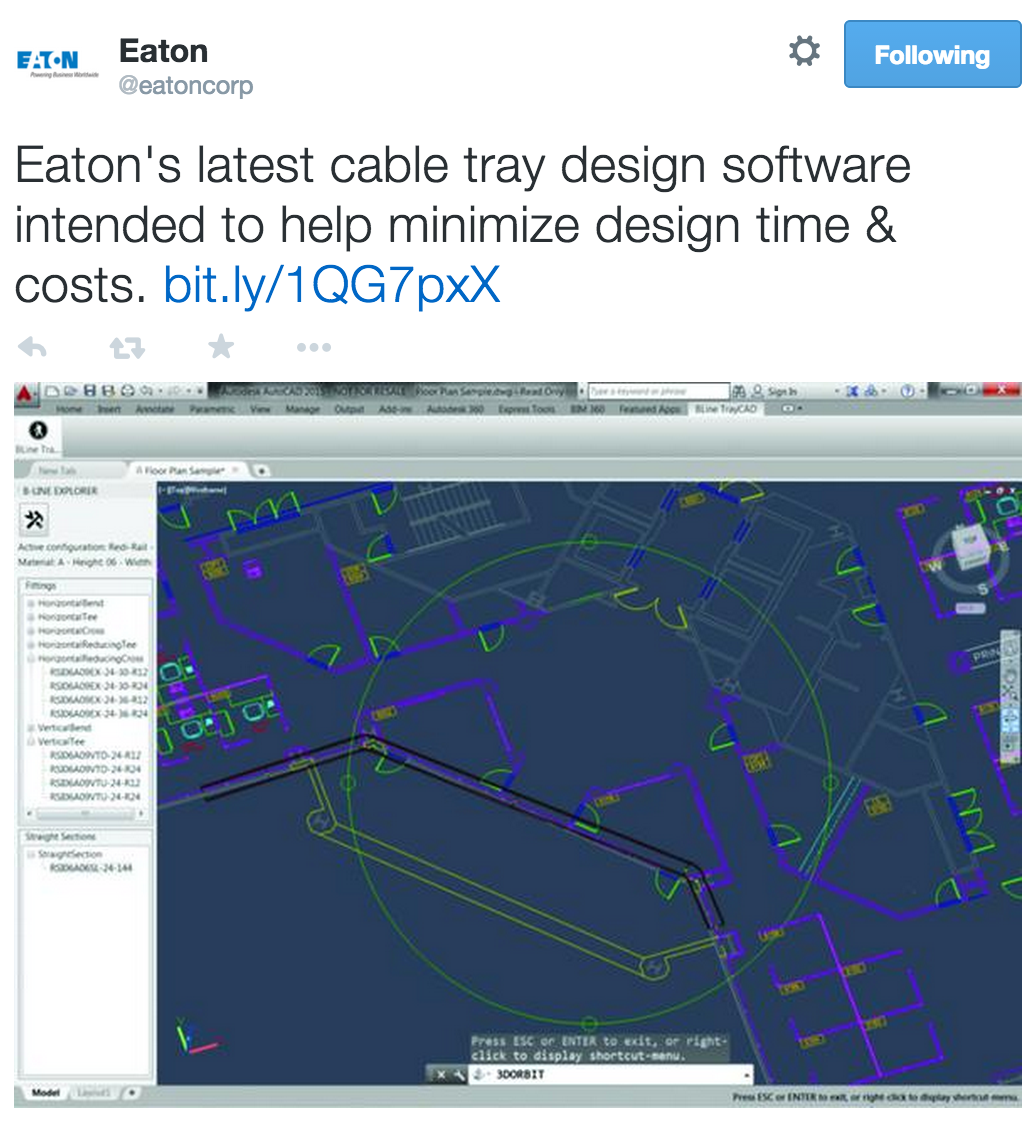Click the BLine TrayCAD ribbon panel icon

pyautogui.click(x=39, y=431)
